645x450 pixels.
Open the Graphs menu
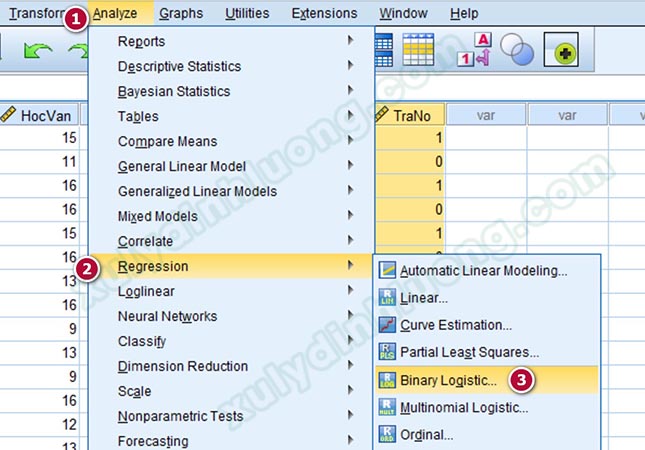181,13
